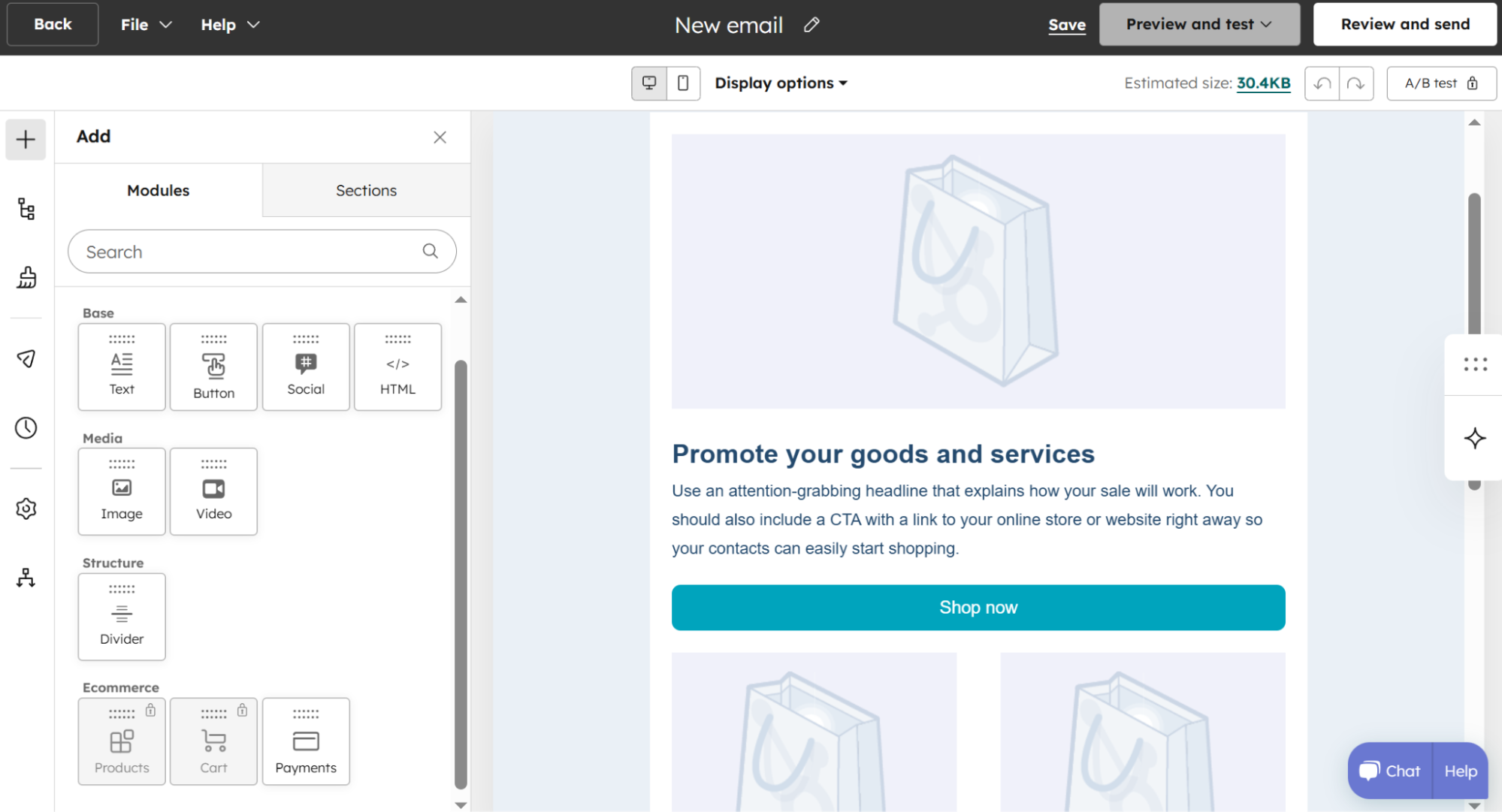The width and height of the screenshot is (1502, 812).
Task: Open the AI assistant sparkle icon
Action: click(1475, 438)
